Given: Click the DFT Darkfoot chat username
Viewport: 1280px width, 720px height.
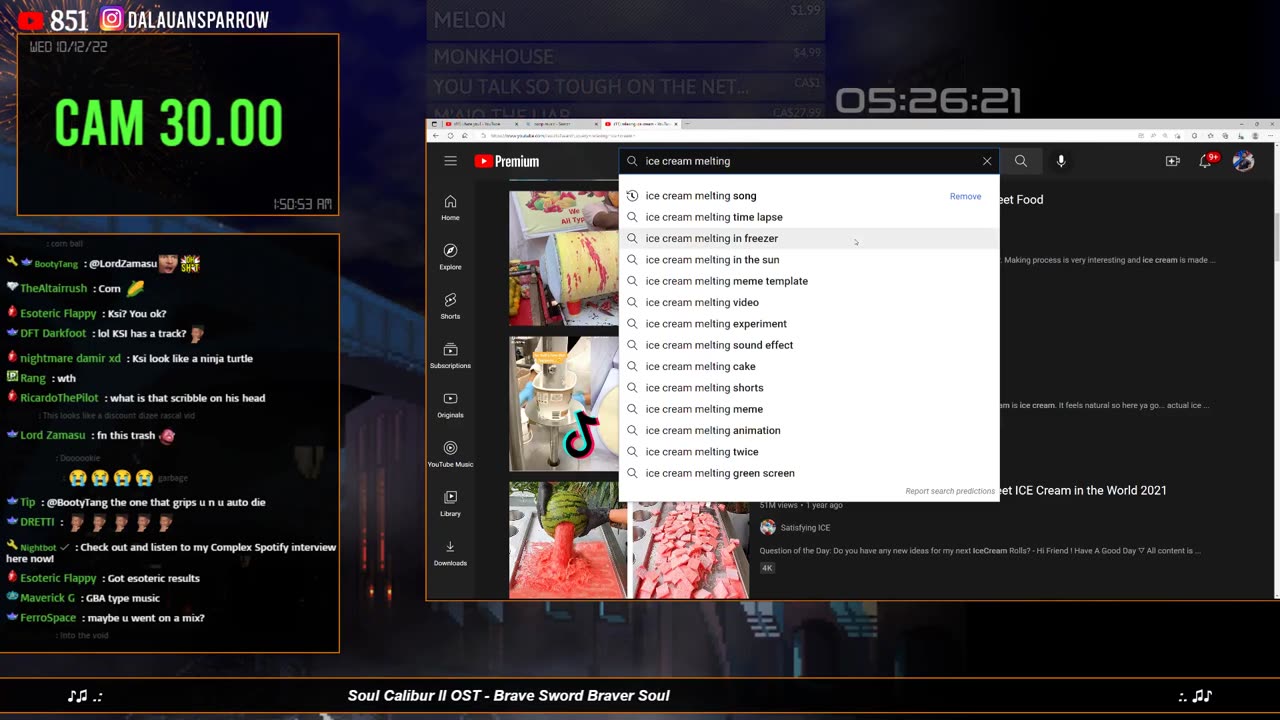Looking at the screenshot, I should point(53,333).
